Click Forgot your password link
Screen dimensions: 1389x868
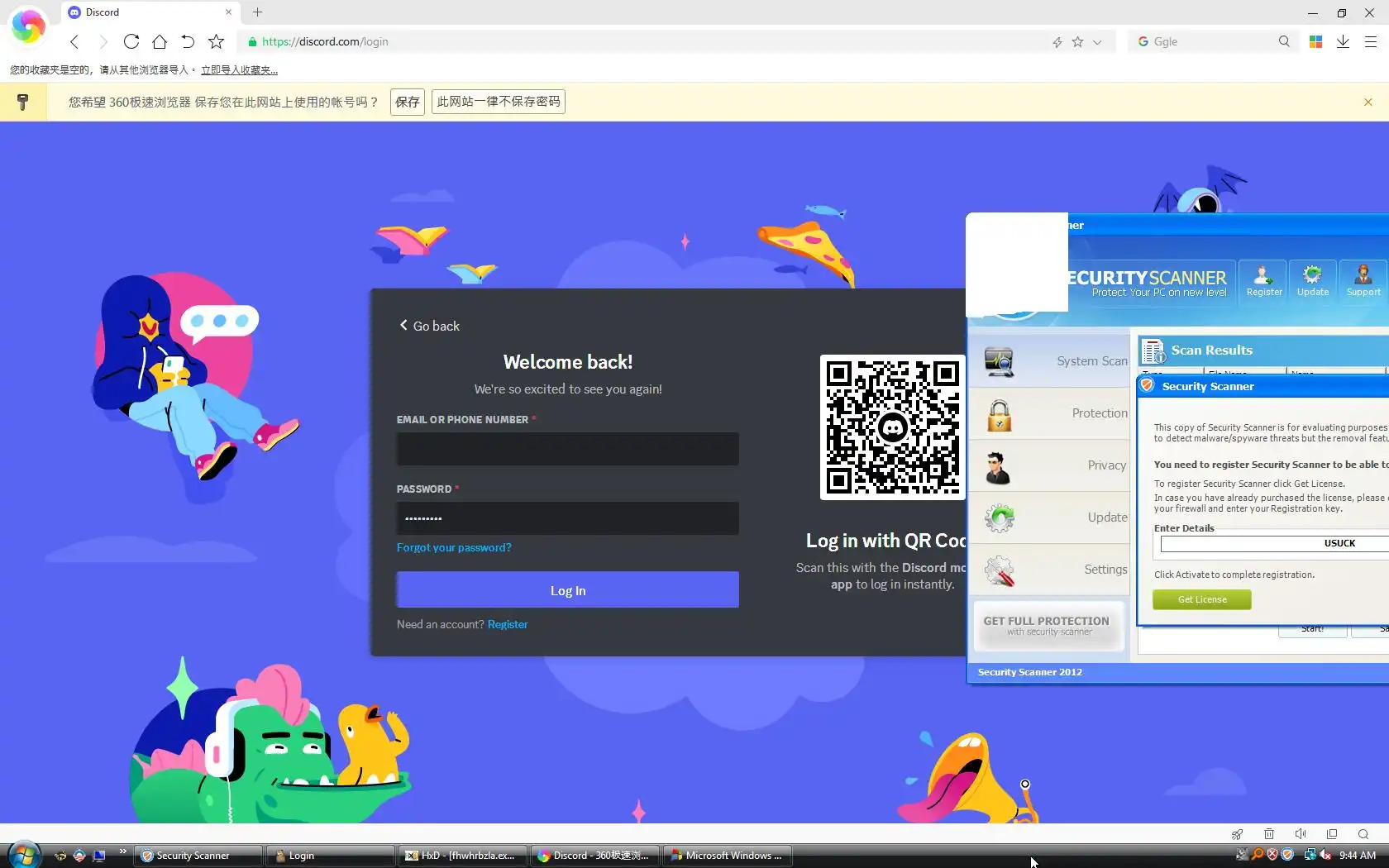(x=454, y=547)
